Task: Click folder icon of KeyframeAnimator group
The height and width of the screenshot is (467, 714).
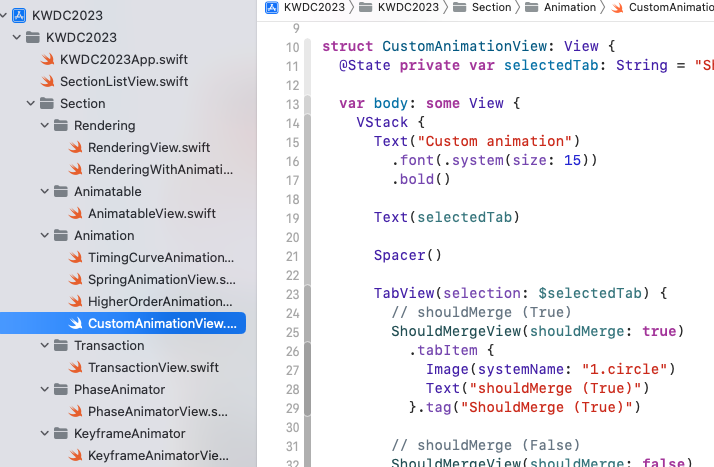Action: tap(61, 433)
